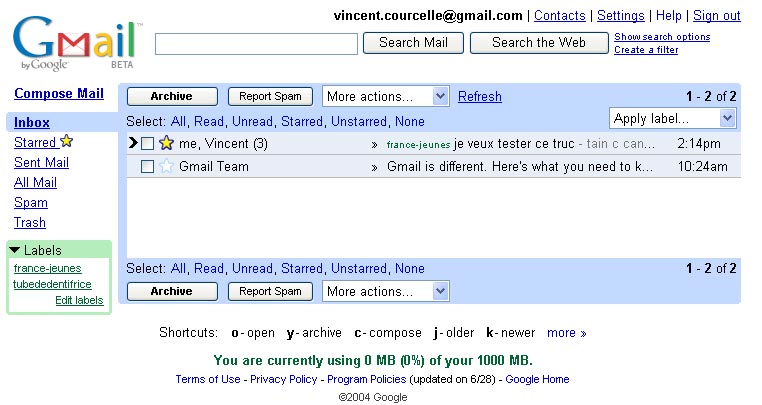Open the Trash folder

pyautogui.click(x=30, y=223)
